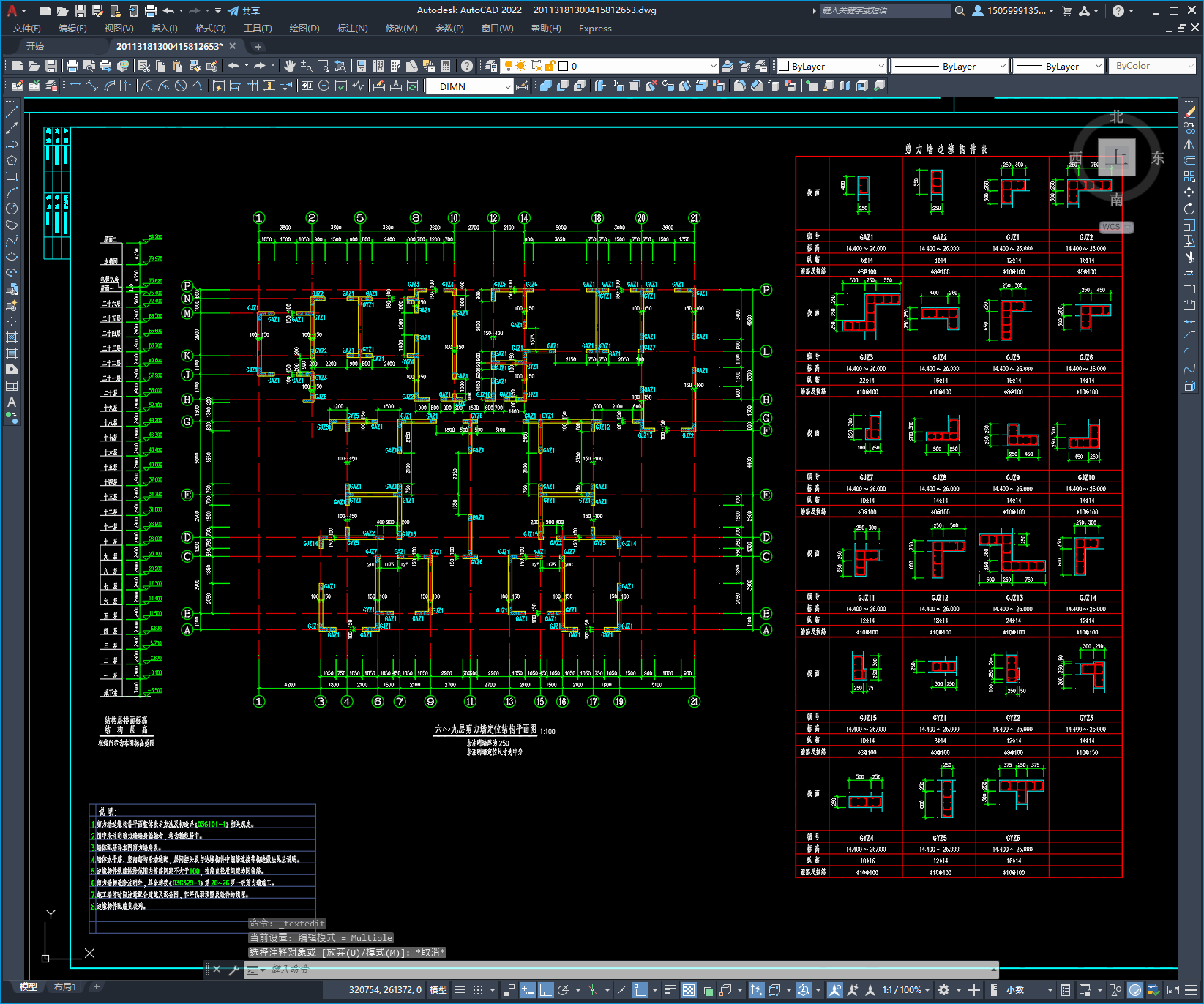Click the customize wrench icon in command line
The width and height of the screenshot is (1204, 1004).
233,970
